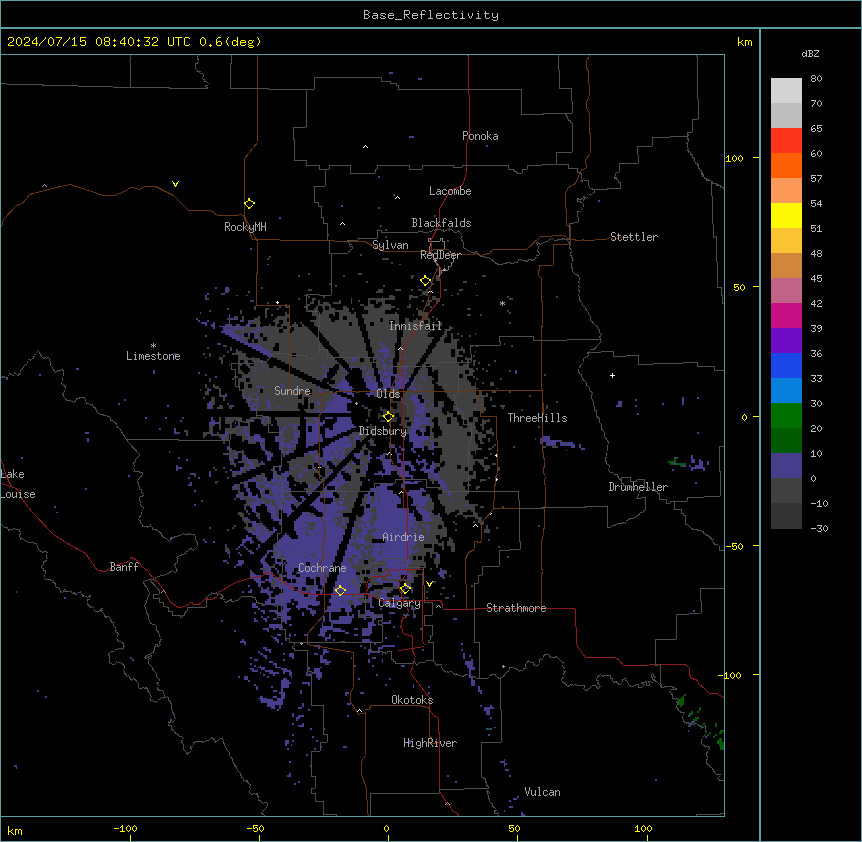Click the Base_Reflectivity title
The height and width of the screenshot is (842, 862).
(431, 15)
